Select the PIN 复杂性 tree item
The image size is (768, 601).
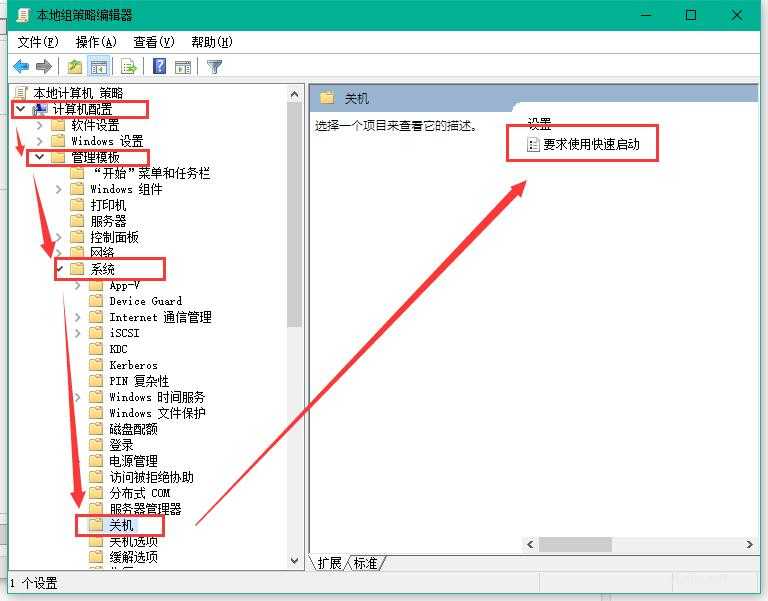point(139,381)
